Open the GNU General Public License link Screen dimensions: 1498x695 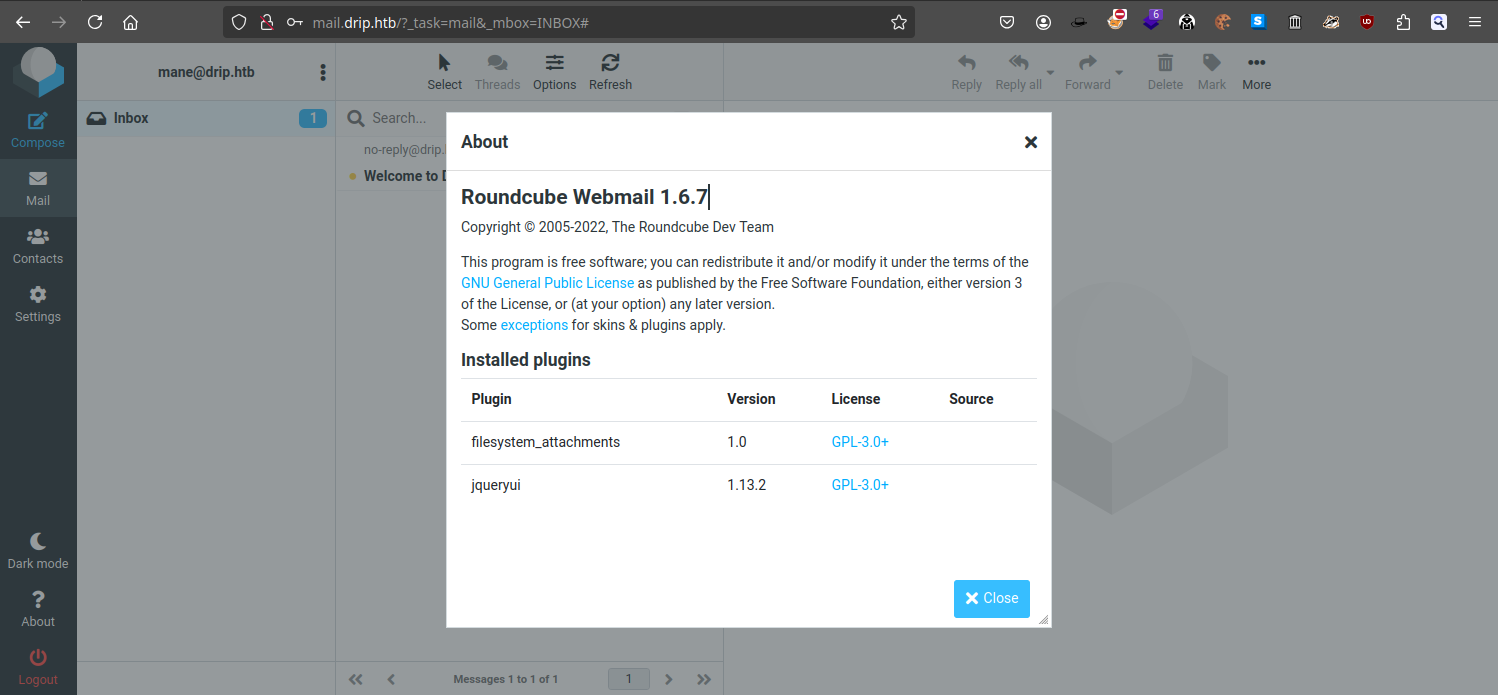(x=547, y=283)
